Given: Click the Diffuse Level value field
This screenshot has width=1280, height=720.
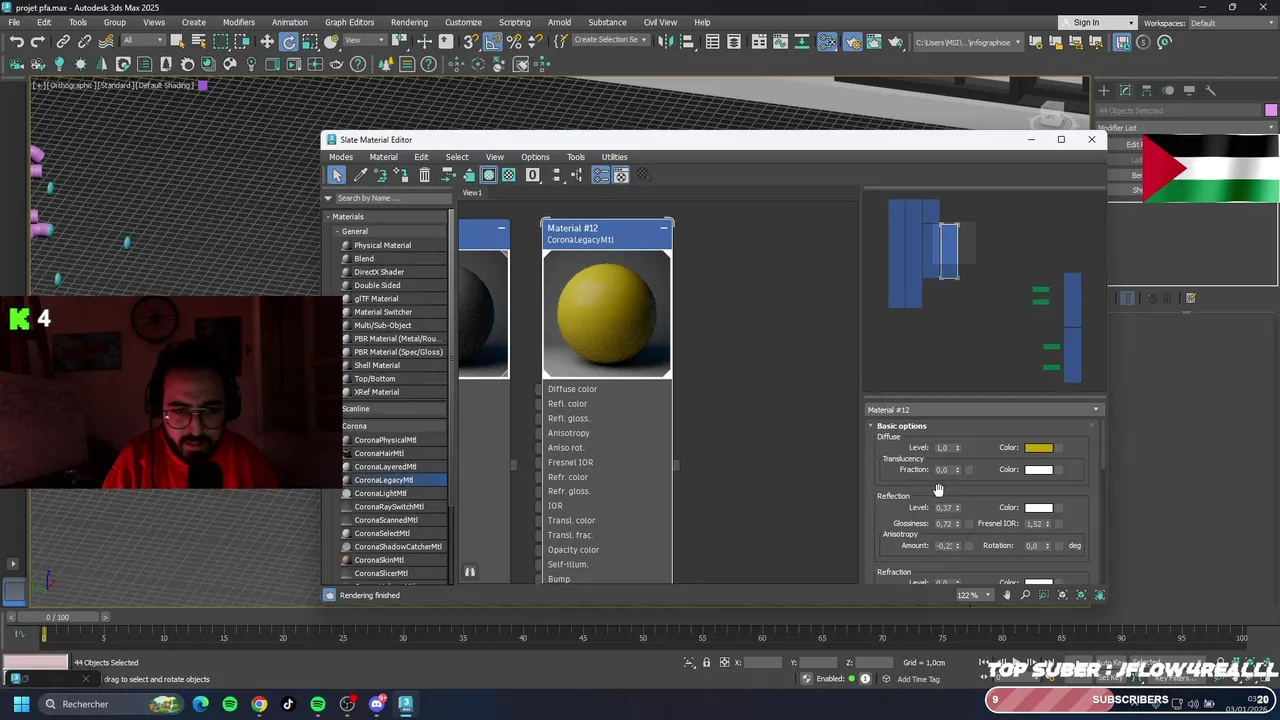Looking at the screenshot, I should click(x=942, y=448).
